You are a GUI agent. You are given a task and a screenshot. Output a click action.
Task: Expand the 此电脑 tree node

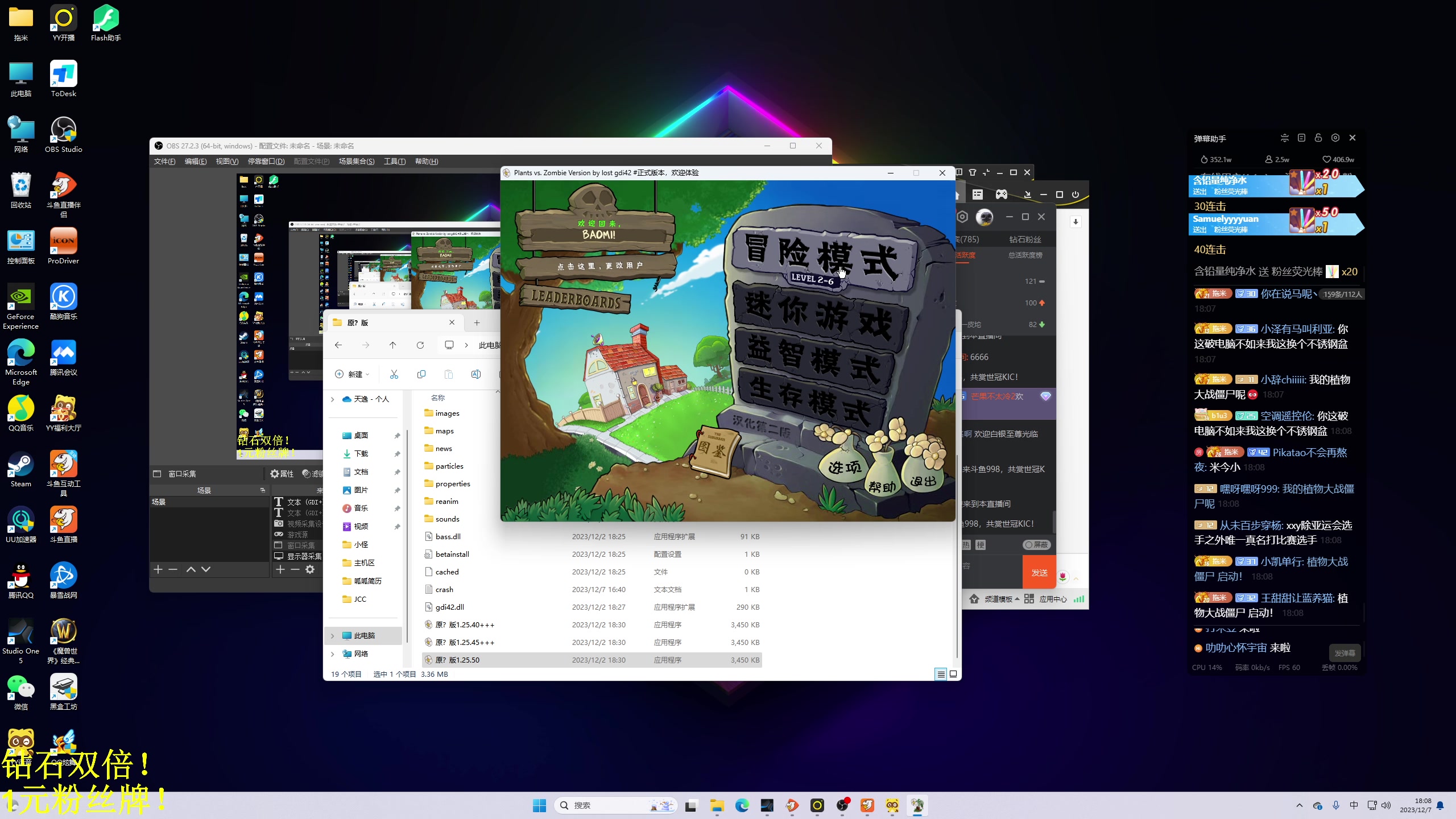333,636
